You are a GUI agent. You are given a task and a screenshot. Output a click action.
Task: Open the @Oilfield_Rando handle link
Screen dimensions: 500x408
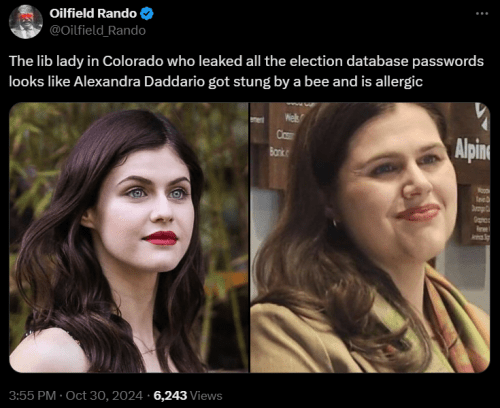pyautogui.click(x=97, y=31)
